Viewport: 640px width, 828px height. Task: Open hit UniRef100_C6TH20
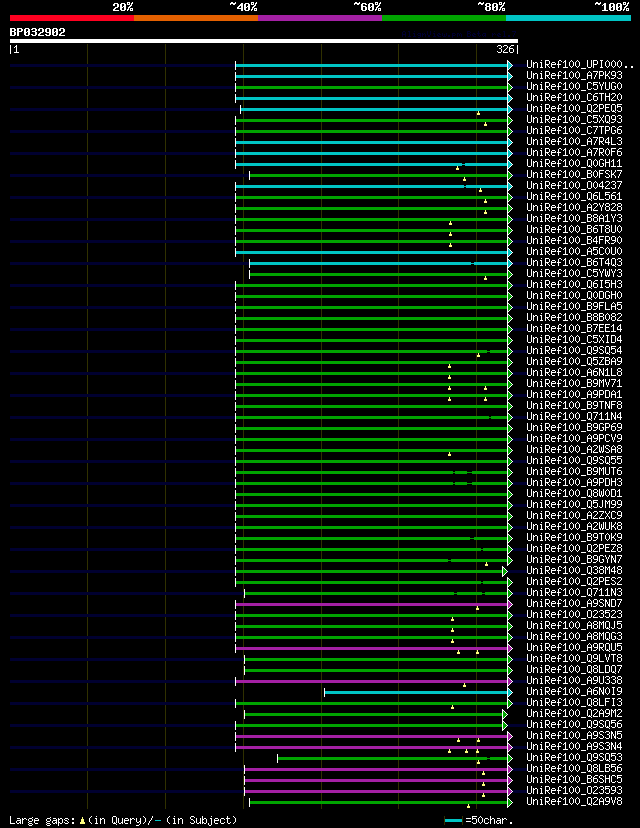click(x=575, y=98)
